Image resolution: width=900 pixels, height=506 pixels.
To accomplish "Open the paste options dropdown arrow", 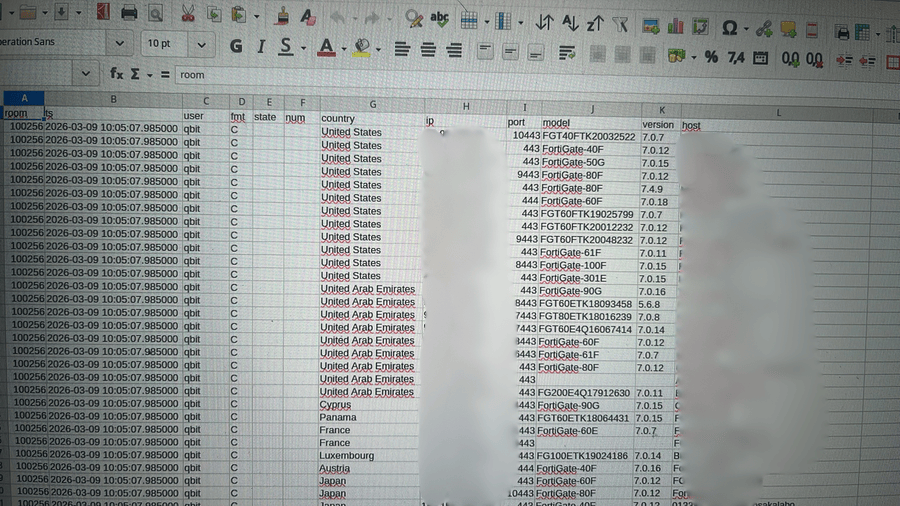I will click(256, 16).
